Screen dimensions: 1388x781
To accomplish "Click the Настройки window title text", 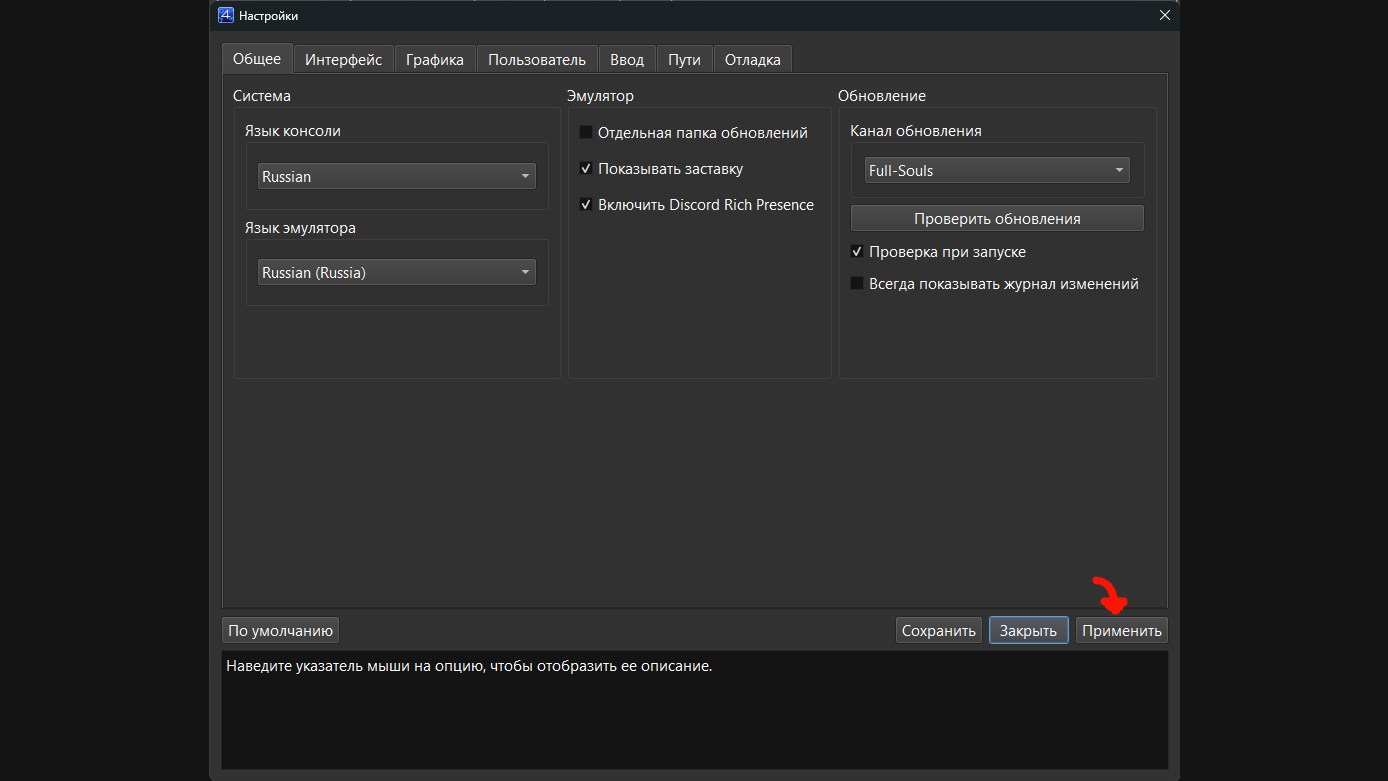I will point(268,15).
